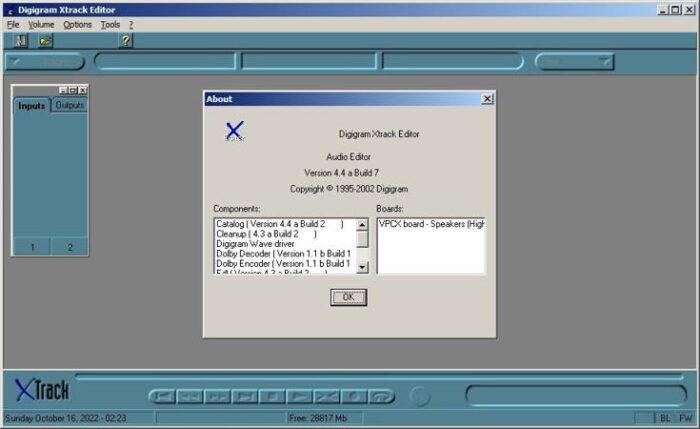Click the Xtrack logo in About dialog
This screenshot has width=700, height=429.
[234, 131]
